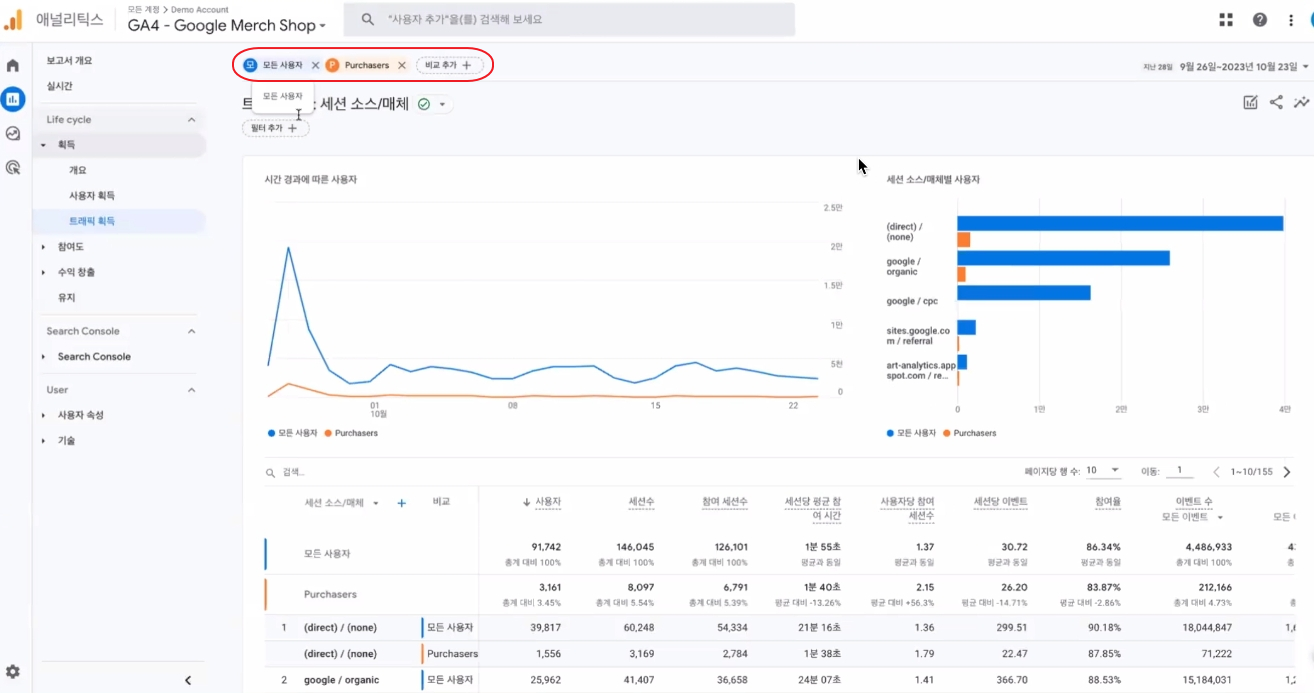Image resolution: width=1314 pixels, height=693 pixels.
Task: Go to next page of table rows
Action: (1285, 471)
